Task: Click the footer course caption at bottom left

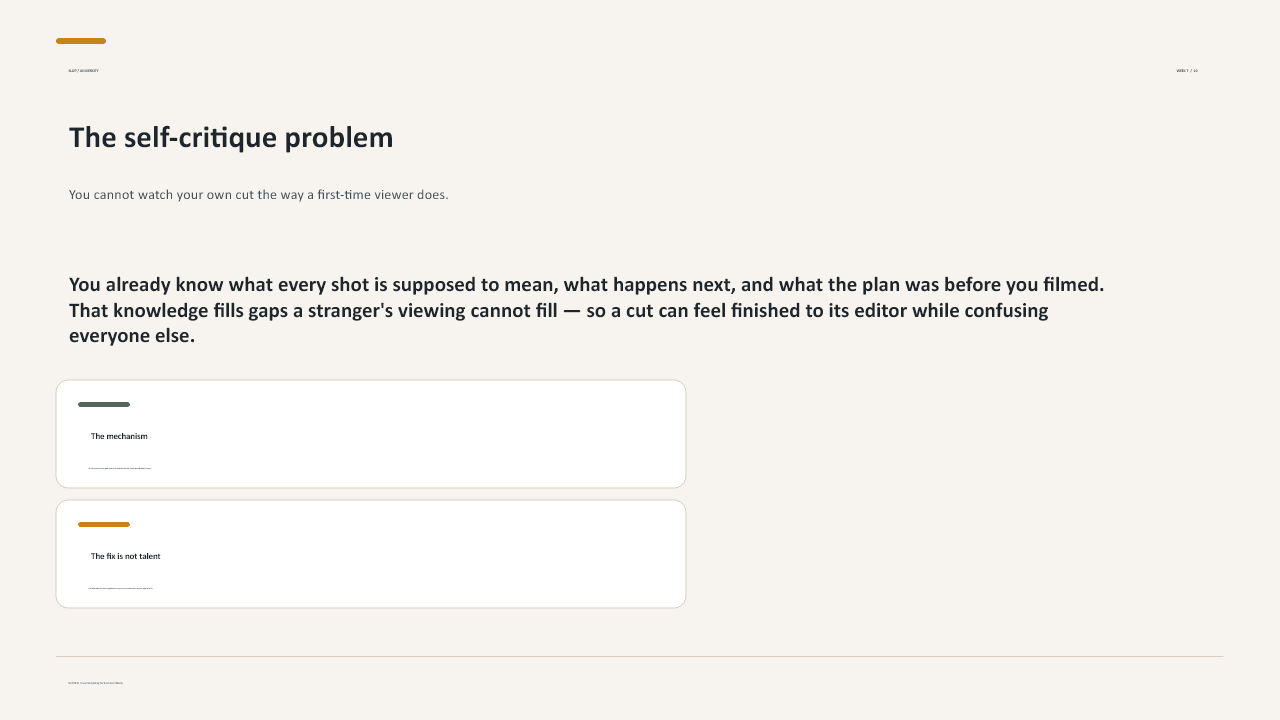Action: (x=96, y=683)
